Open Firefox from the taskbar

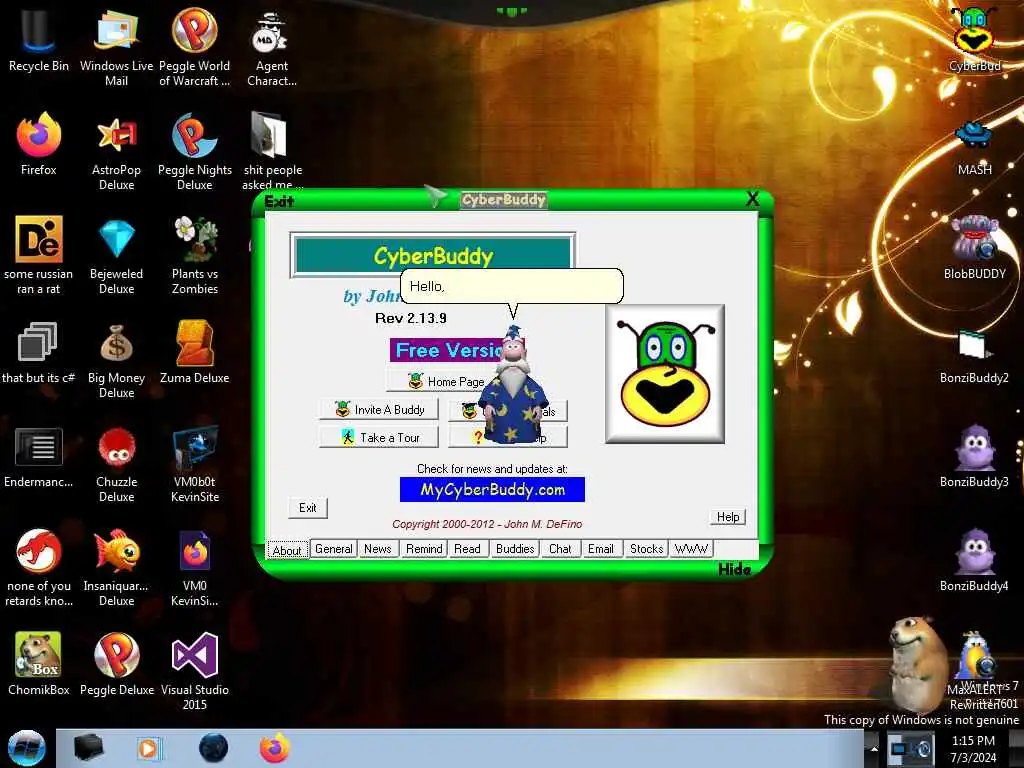[x=275, y=748]
